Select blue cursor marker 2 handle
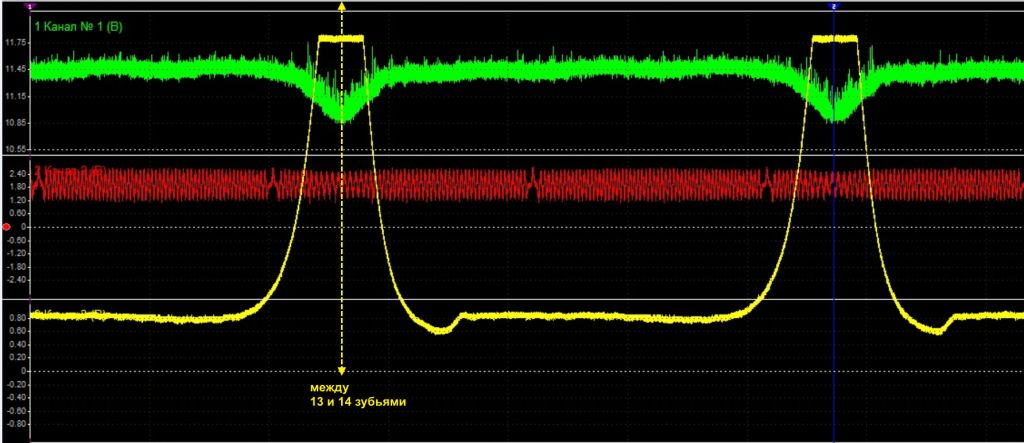1024x443 pixels. [833, 6]
